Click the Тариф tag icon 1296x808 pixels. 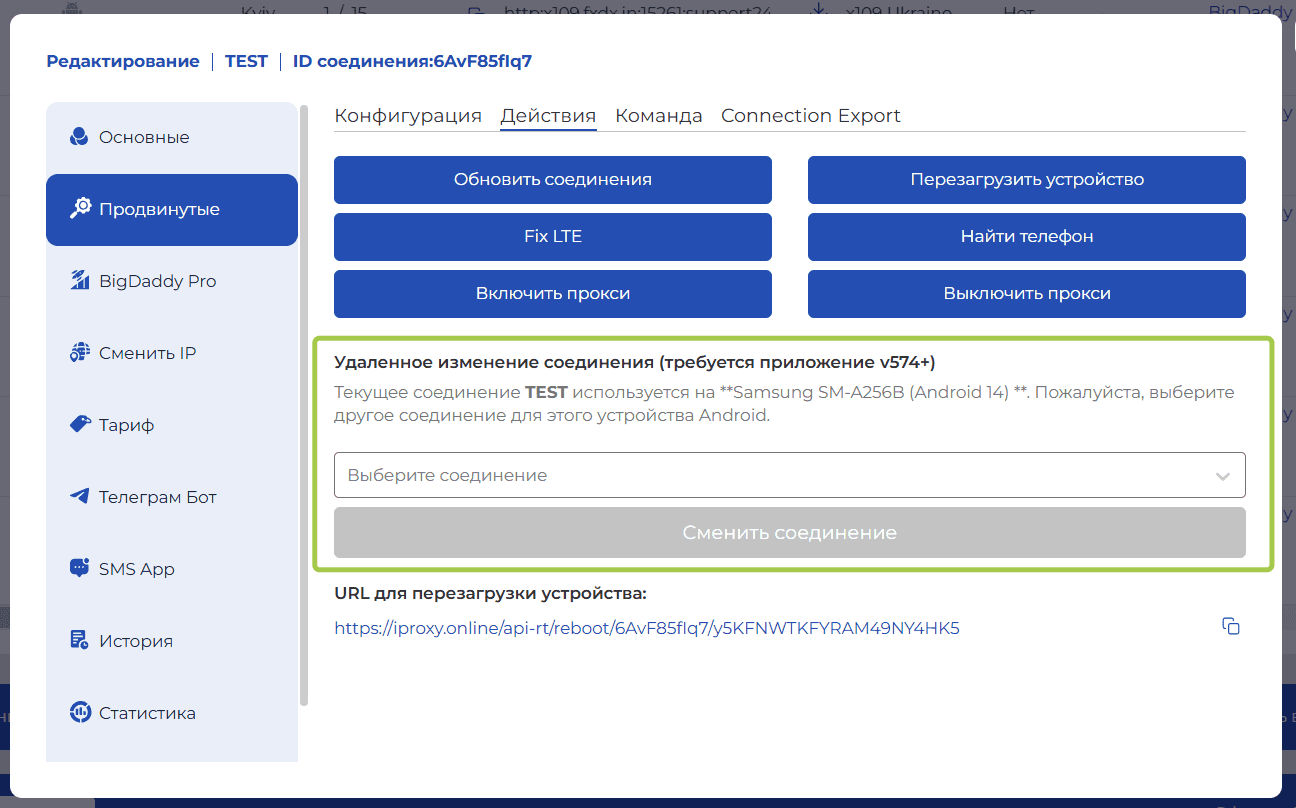[80, 425]
